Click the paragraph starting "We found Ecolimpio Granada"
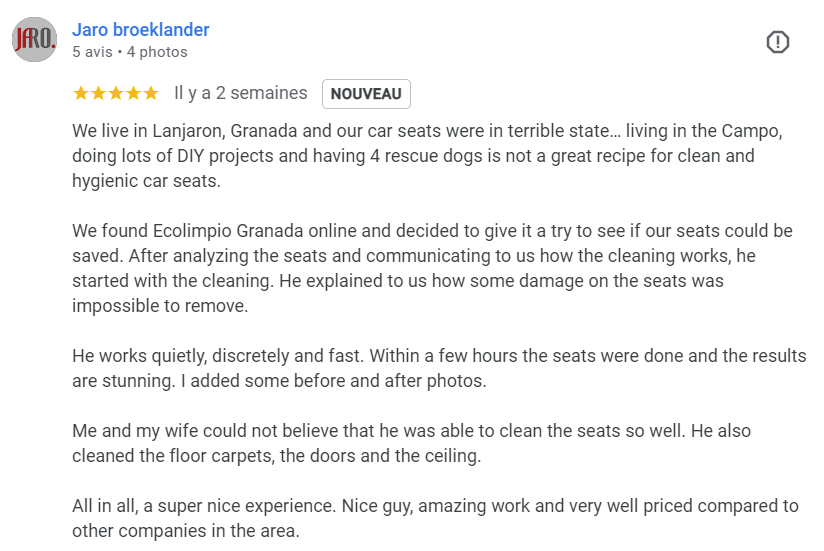 point(430,269)
